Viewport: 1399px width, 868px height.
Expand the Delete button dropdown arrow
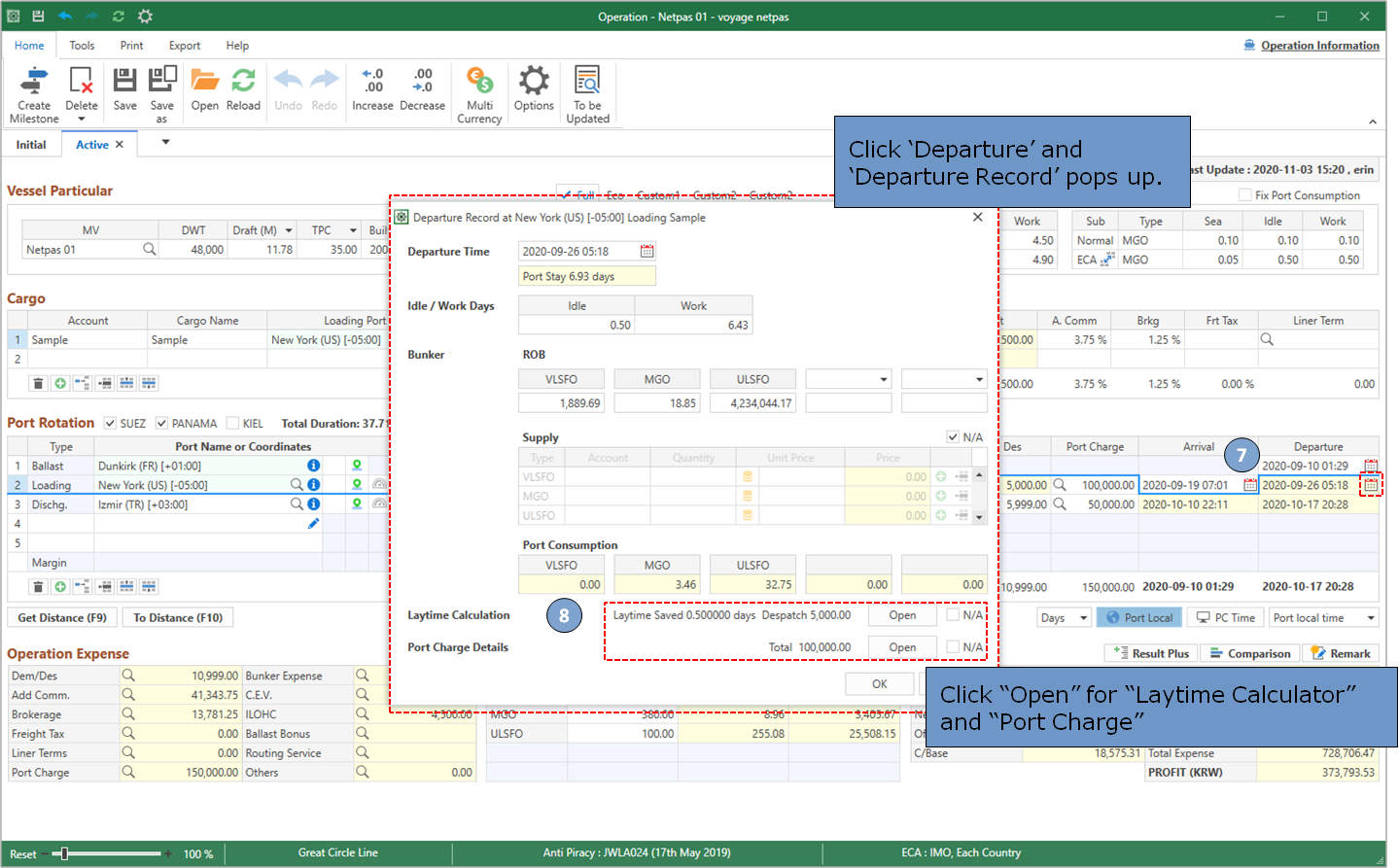pyautogui.click(x=82, y=120)
